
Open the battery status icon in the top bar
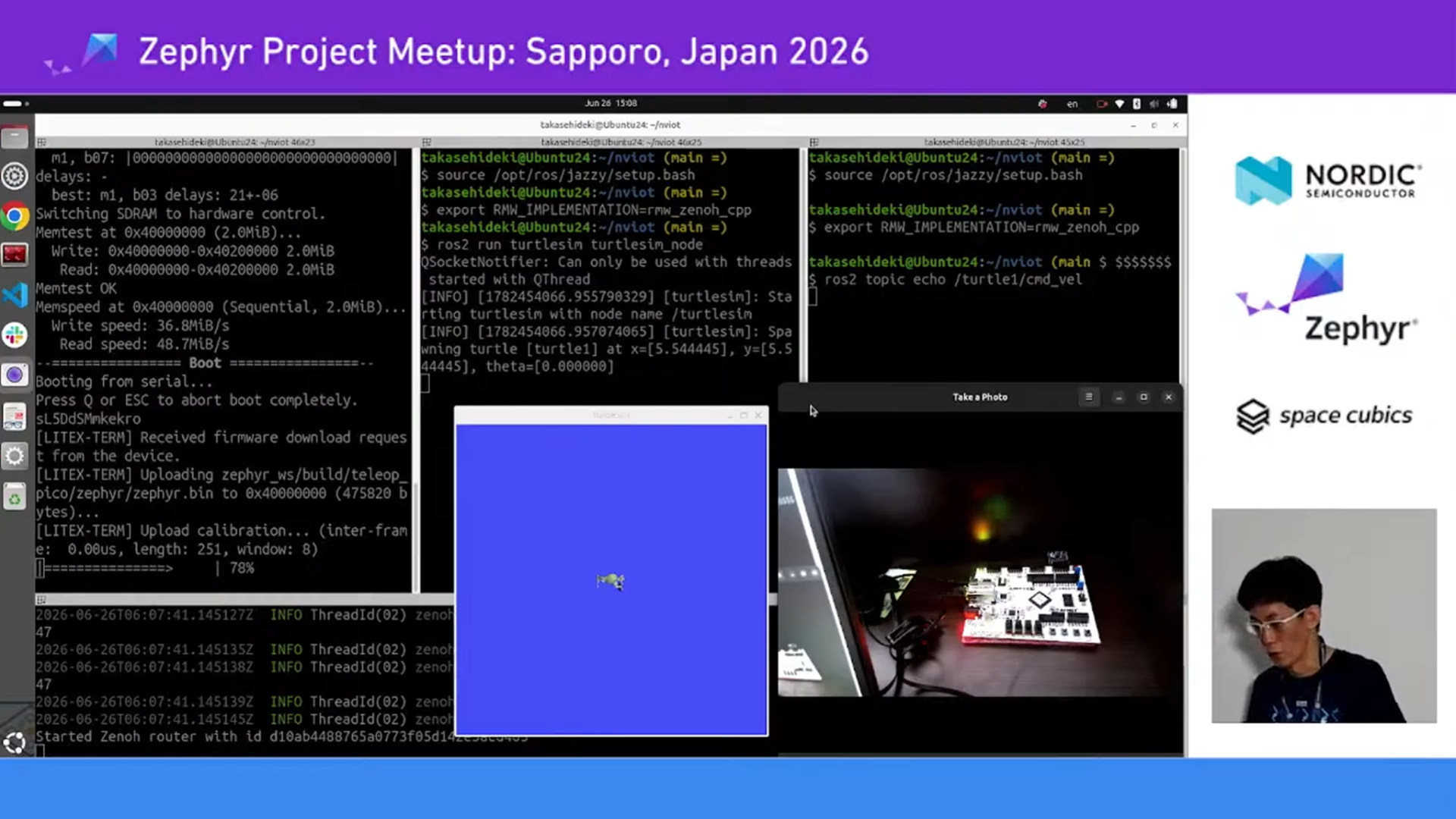pyautogui.click(x=1172, y=104)
